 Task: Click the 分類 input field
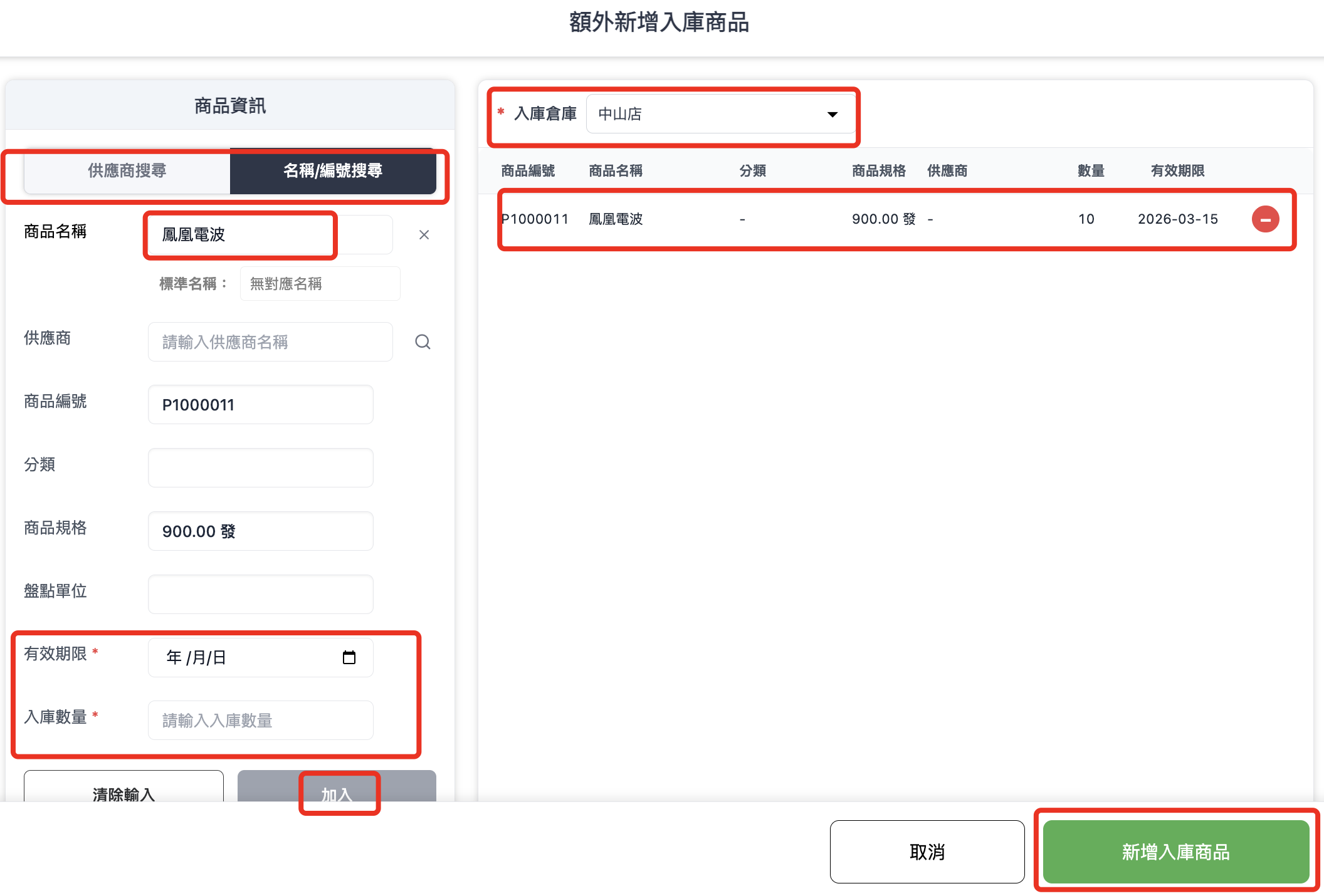(x=260, y=467)
